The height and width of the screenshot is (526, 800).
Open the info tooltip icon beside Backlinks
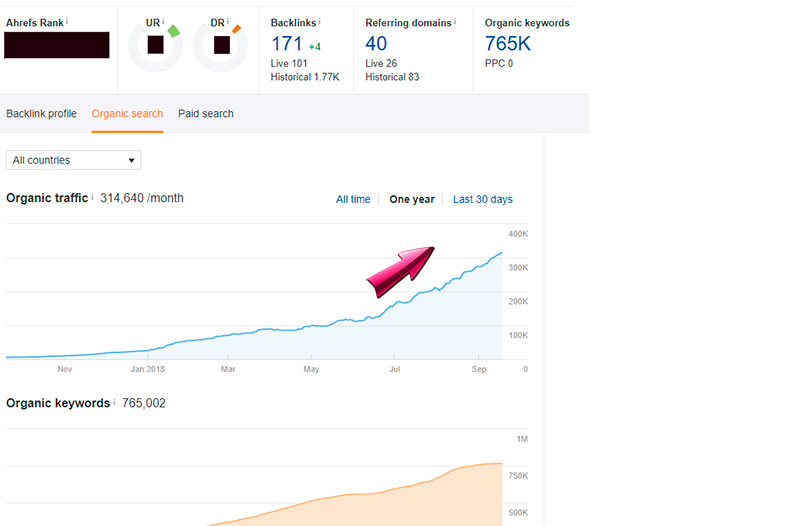coord(320,20)
